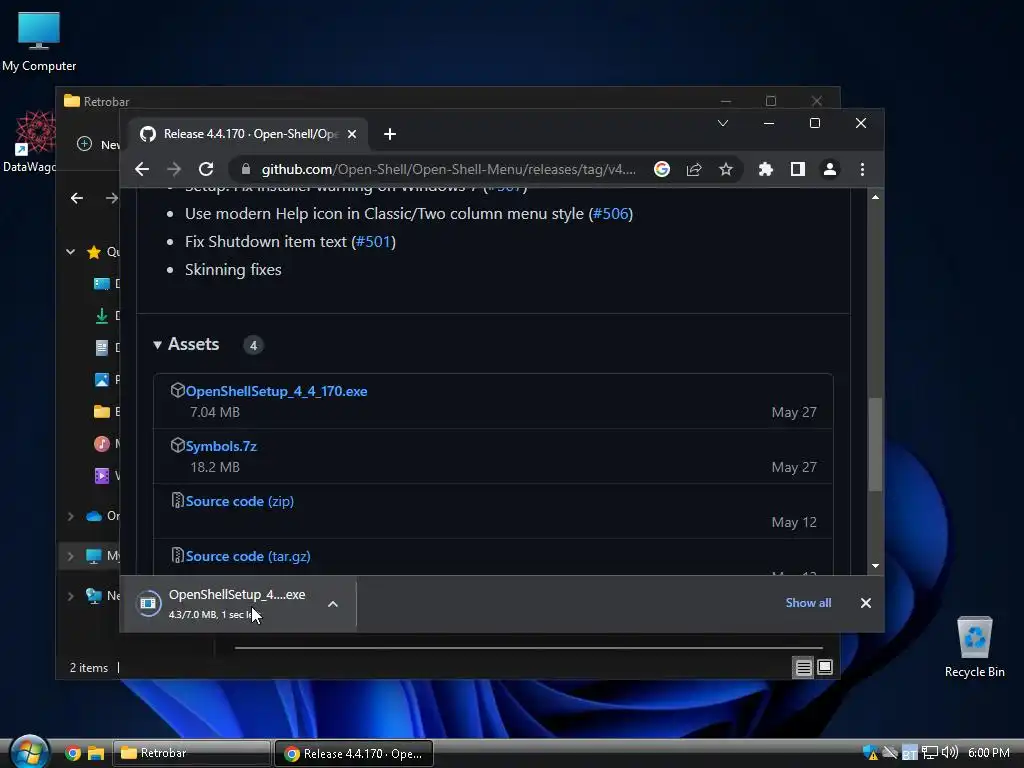Collapse Quick access in Explorer sidebar
Image resolution: width=1024 pixels, height=768 pixels.
tap(71, 251)
